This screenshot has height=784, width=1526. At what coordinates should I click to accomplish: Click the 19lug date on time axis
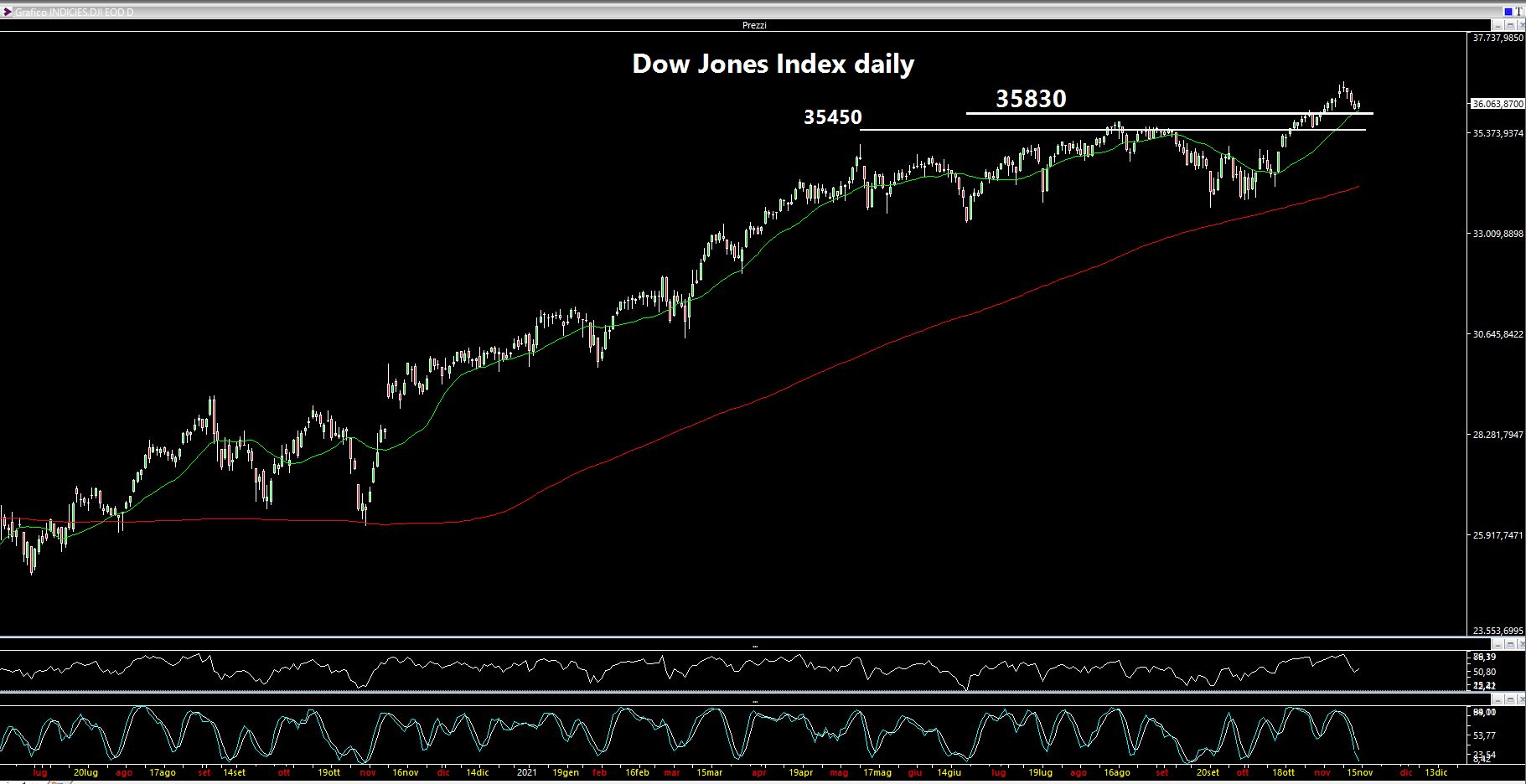point(1040,772)
